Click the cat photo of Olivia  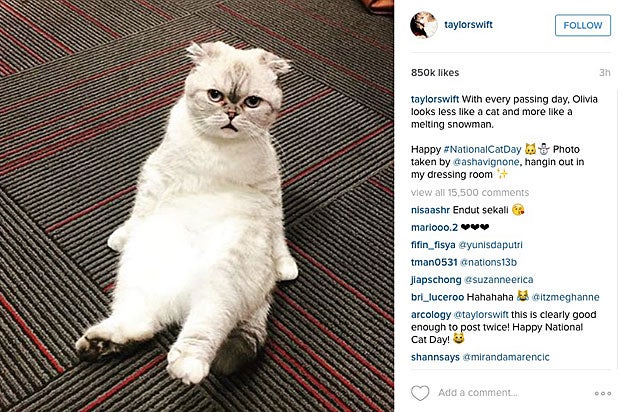(x=197, y=206)
